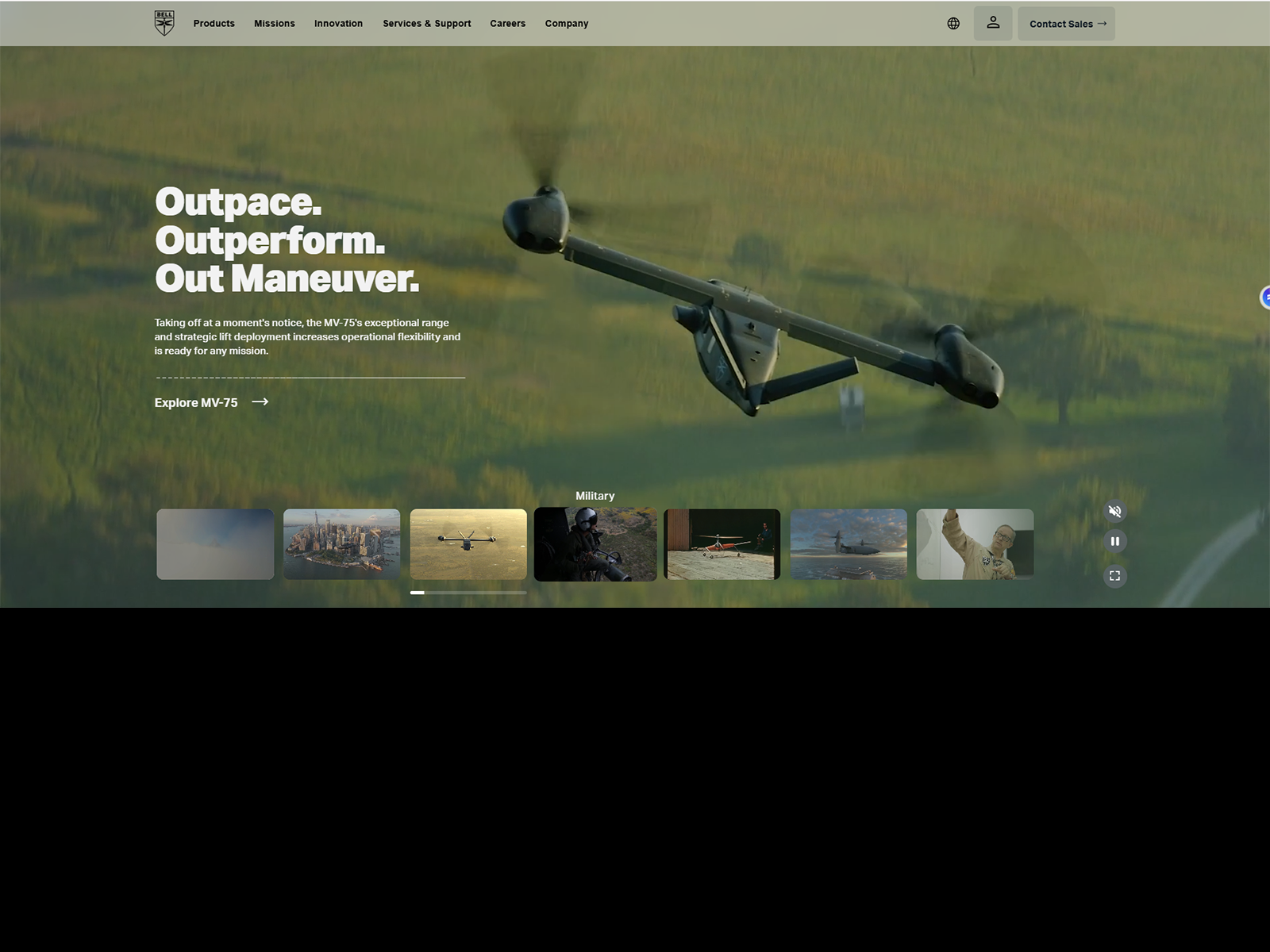Open the Missions menu
Screen dimensions: 1270x952
point(275,24)
